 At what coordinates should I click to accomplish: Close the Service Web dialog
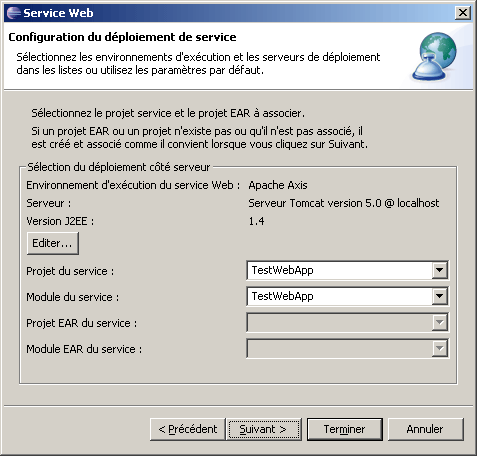click(463, 13)
